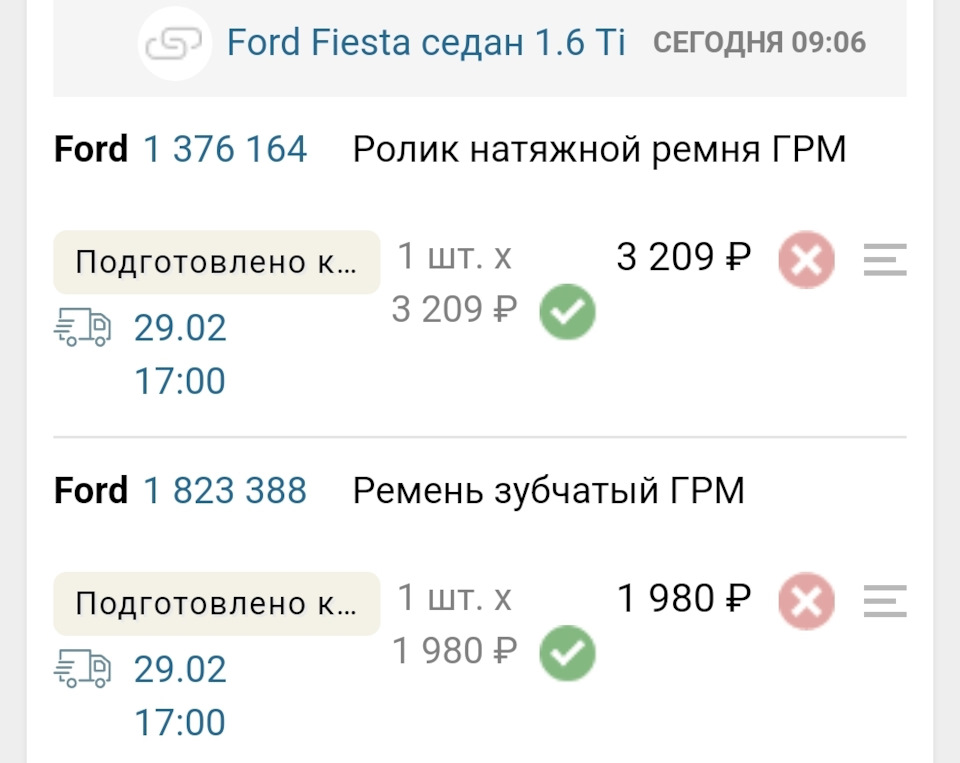Click the 3 209 ₽ total price
960x763 pixels.
click(684, 258)
